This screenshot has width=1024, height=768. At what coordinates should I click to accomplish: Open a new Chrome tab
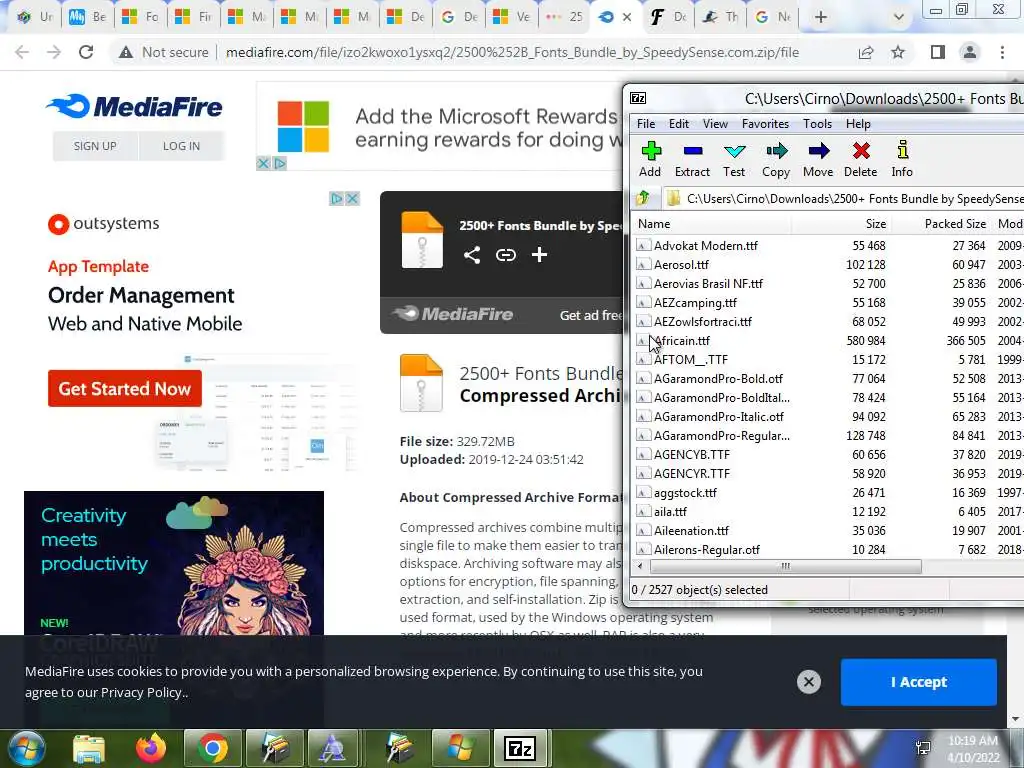coord(821,17)
